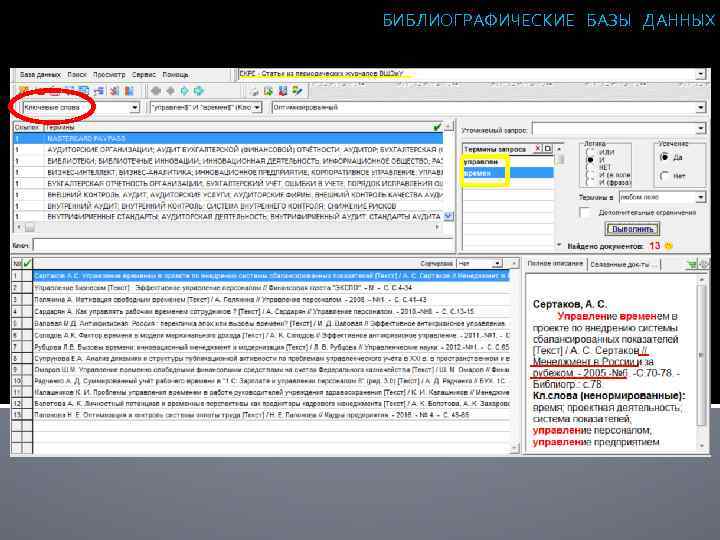Delete query terms with the red X icon

[x=538, y=149]
